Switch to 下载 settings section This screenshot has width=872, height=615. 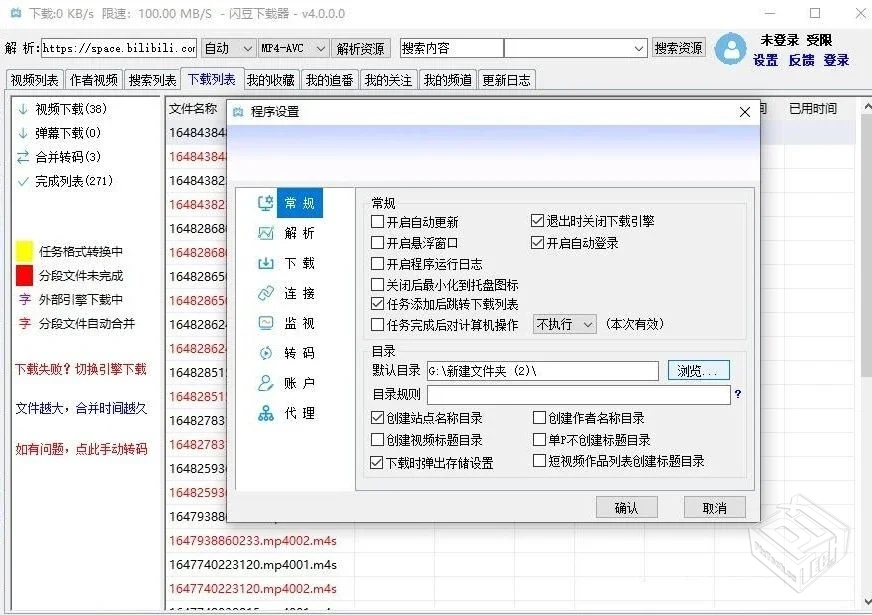[299, 263]
